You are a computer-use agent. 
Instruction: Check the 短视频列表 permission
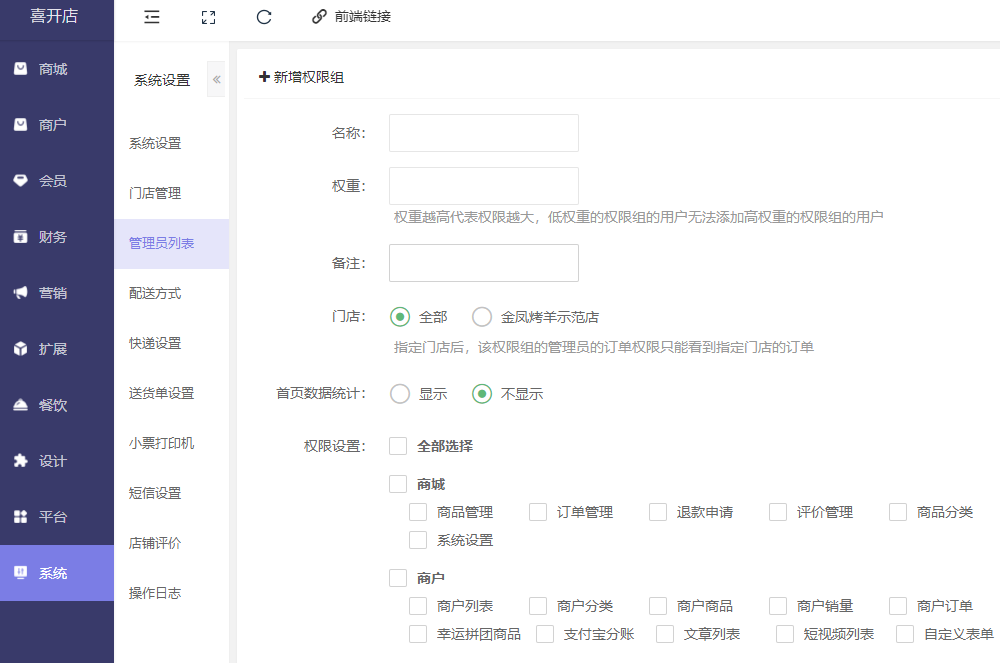point(784,634)
